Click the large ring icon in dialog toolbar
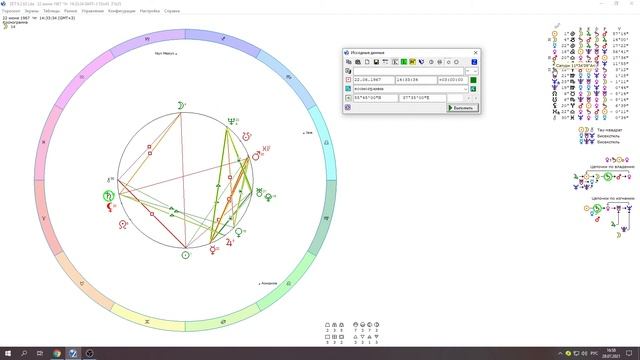The height and width of the screenshot is (360, 640). click(456, 62)
